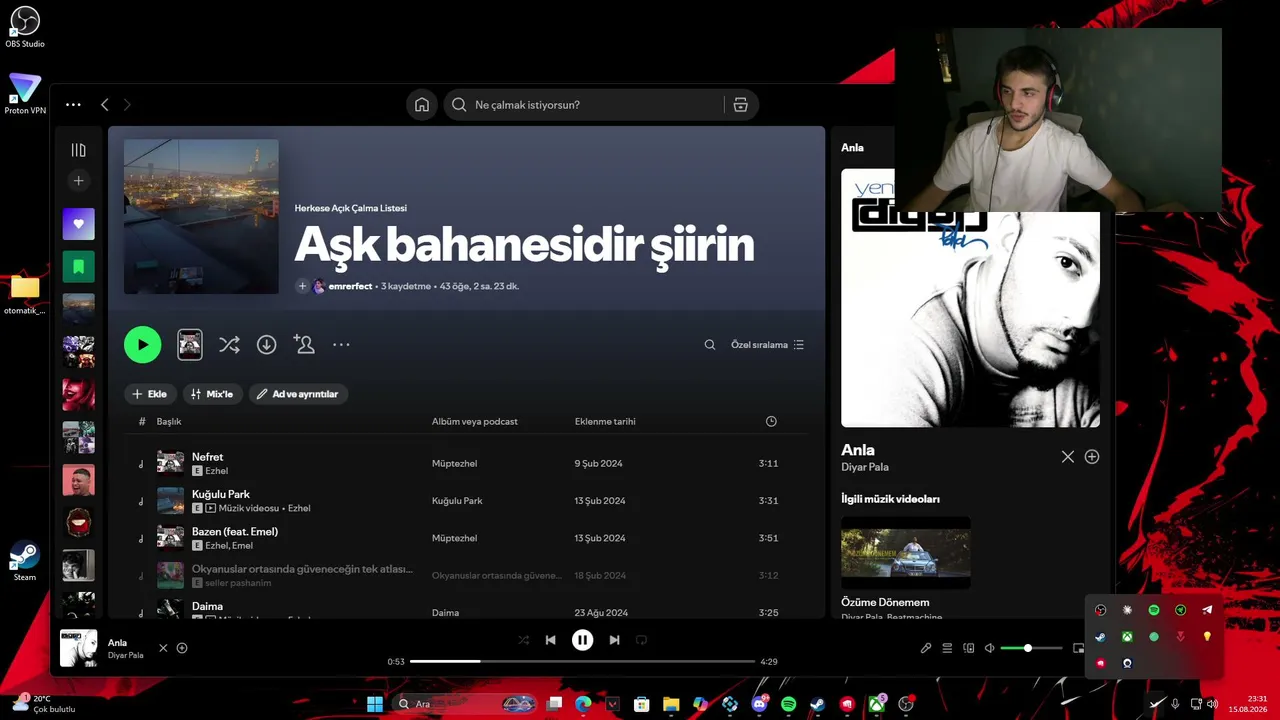Mute the Spotify volume speaker icon
This screenshot has height=720, width=1280.
click(x=989, y=648)
